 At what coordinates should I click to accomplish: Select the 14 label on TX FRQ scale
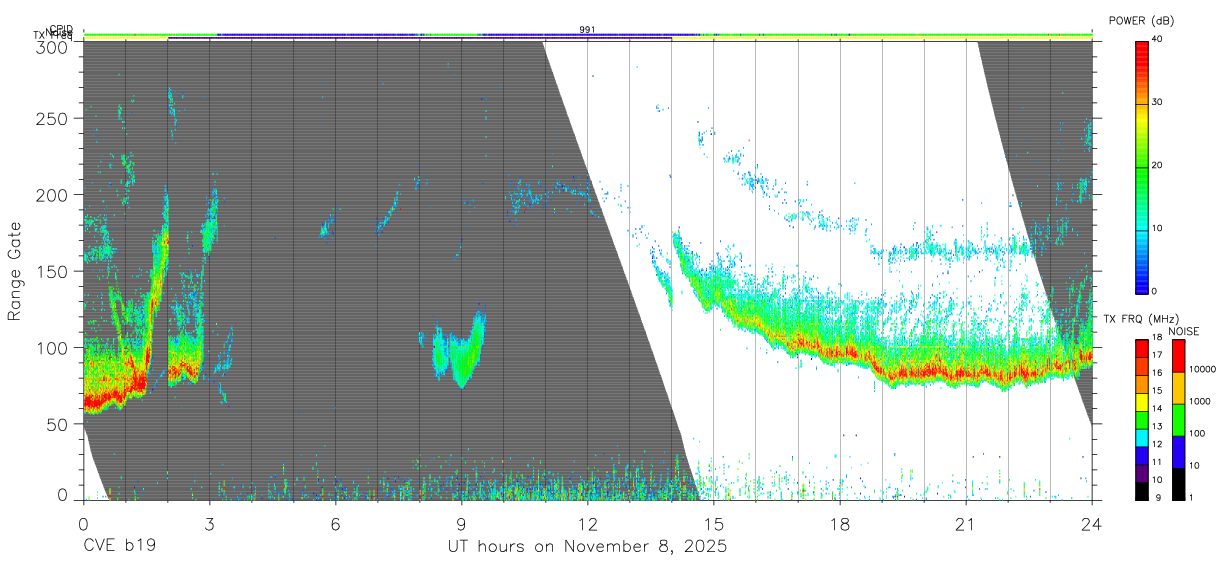click(x=1158, y=408)
